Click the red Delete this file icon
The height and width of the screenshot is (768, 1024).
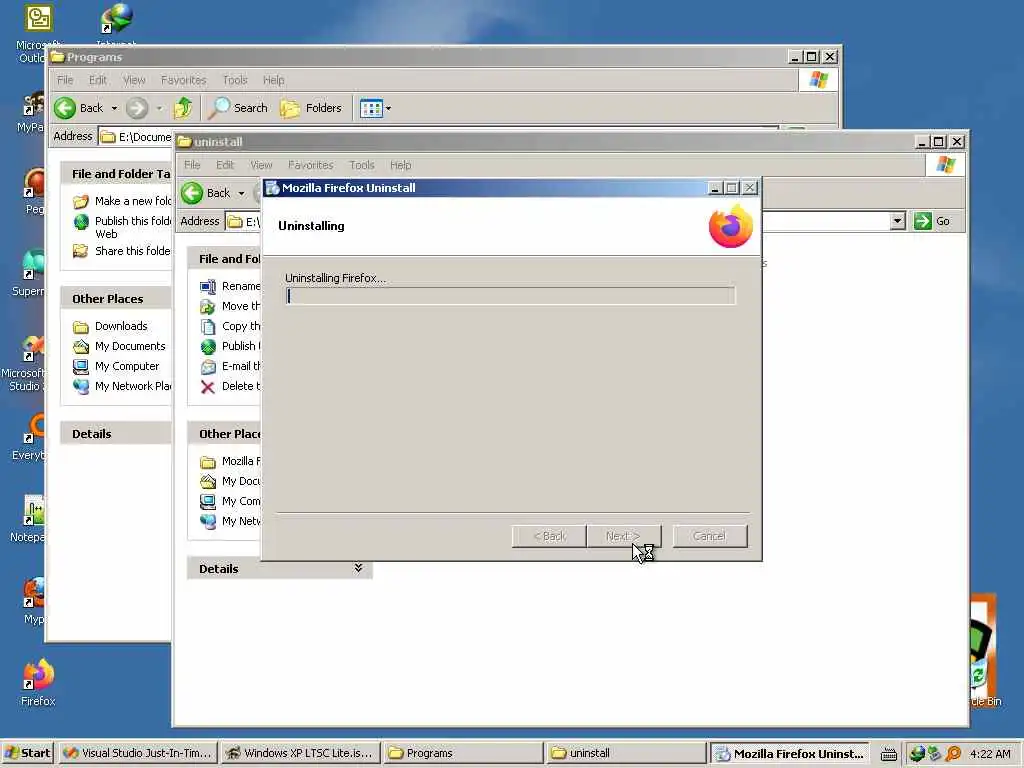tap(208, 387)
